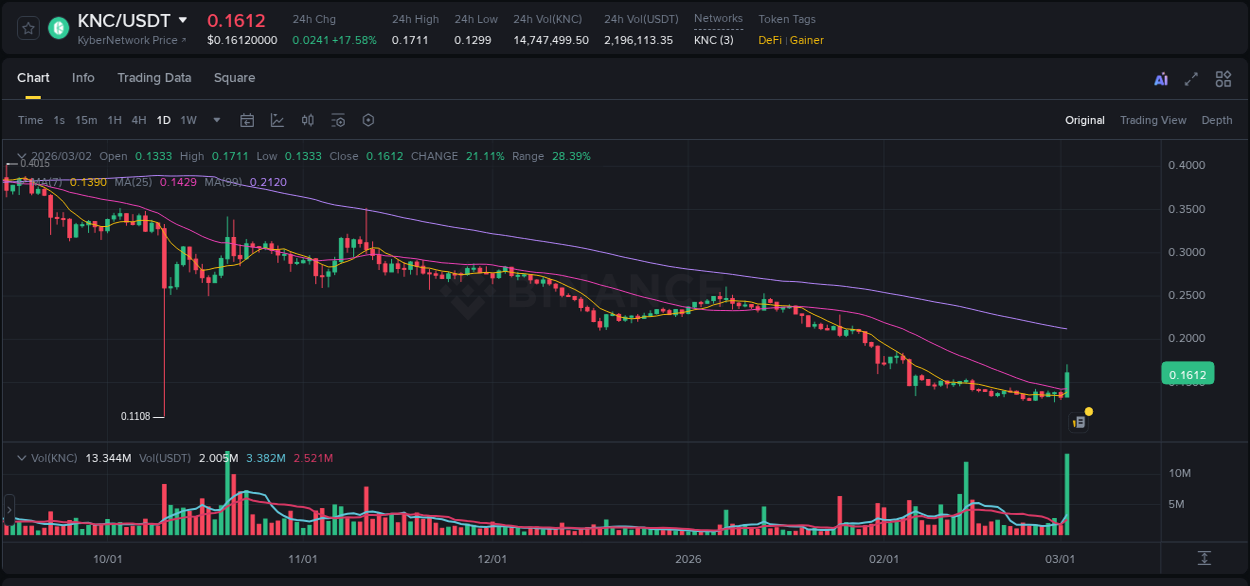Open the KNC/USDT pair dropdown
The image size is (1250, 586).
181,18
